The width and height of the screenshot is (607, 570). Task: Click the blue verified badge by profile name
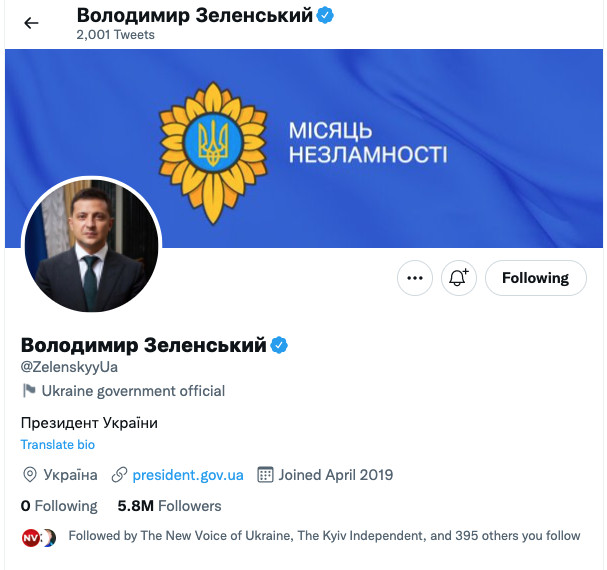tap(280, 345)
